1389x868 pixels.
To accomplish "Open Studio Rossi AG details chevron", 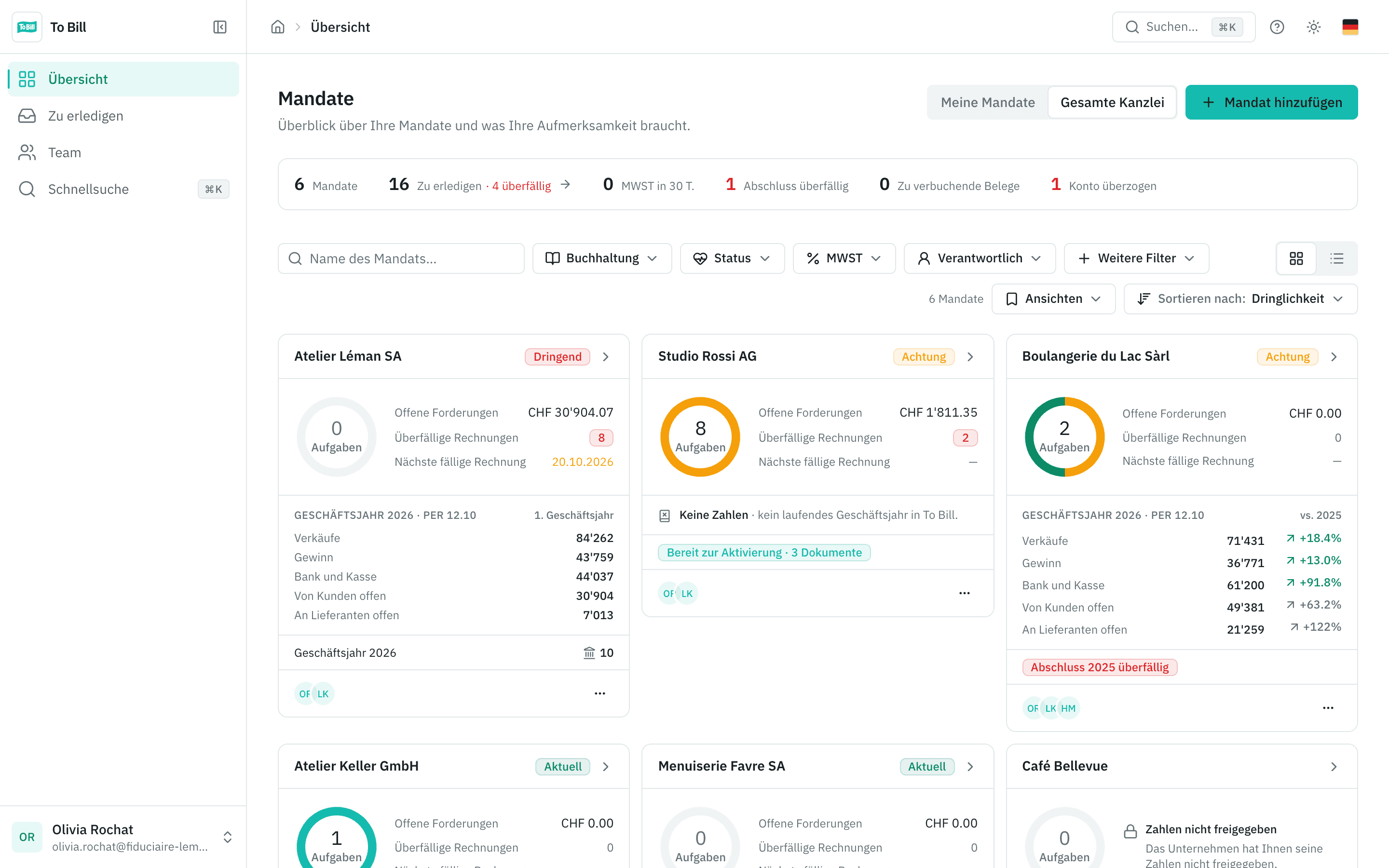I will (970, 356).
